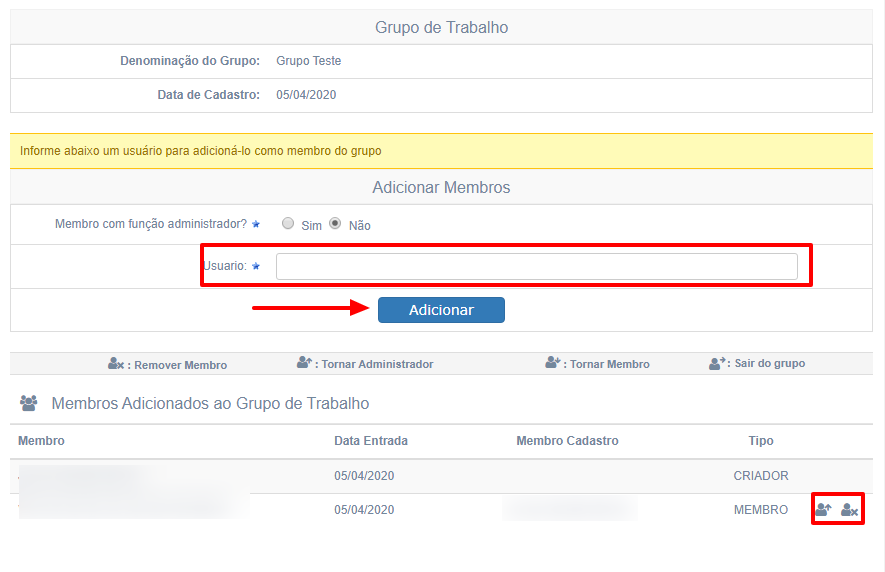Viewport: 885px width, 572px height.
Task: Click the yellow information notice banner
Action: pos(441,151)
